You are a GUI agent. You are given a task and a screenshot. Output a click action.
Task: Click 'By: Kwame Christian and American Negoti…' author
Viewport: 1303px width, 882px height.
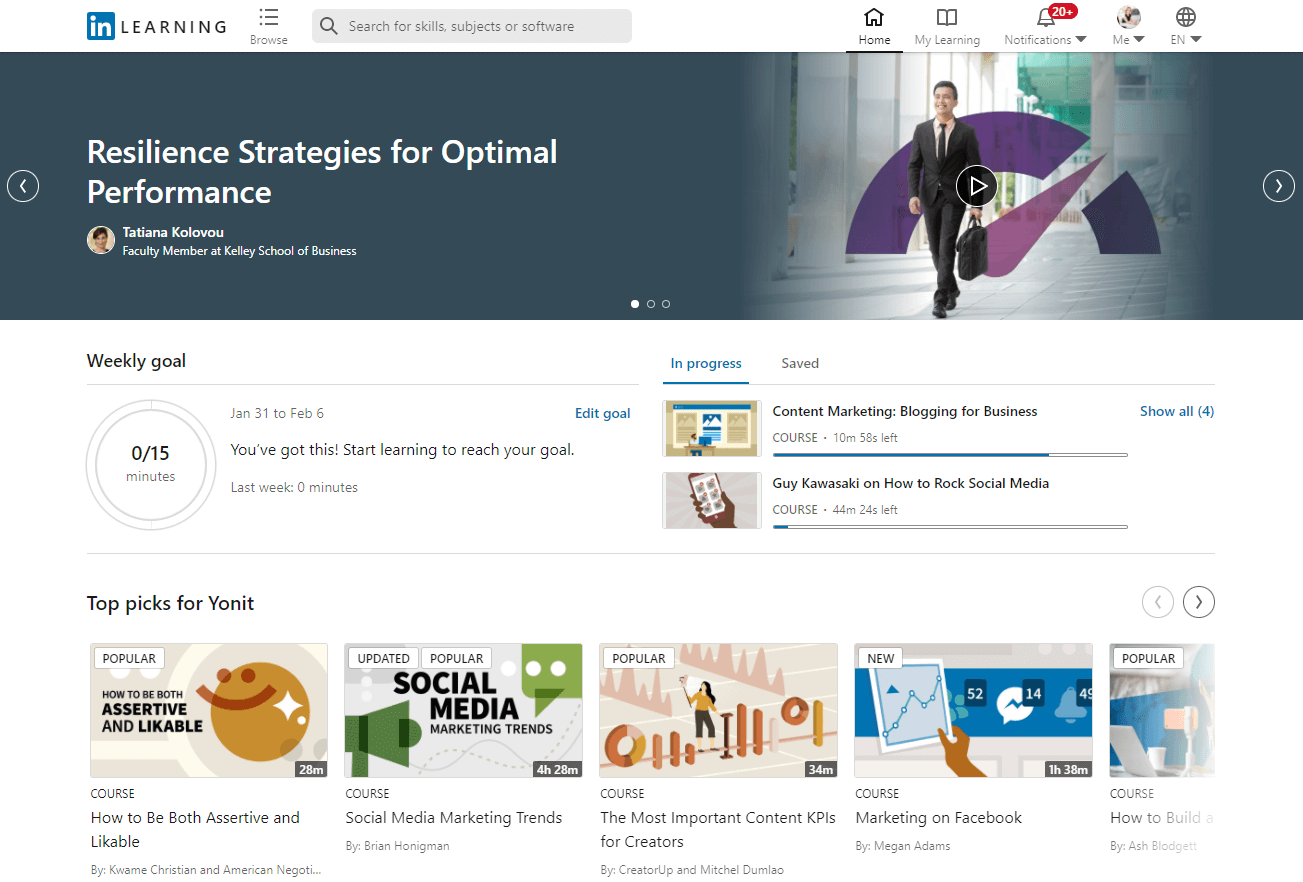(206, 870)
